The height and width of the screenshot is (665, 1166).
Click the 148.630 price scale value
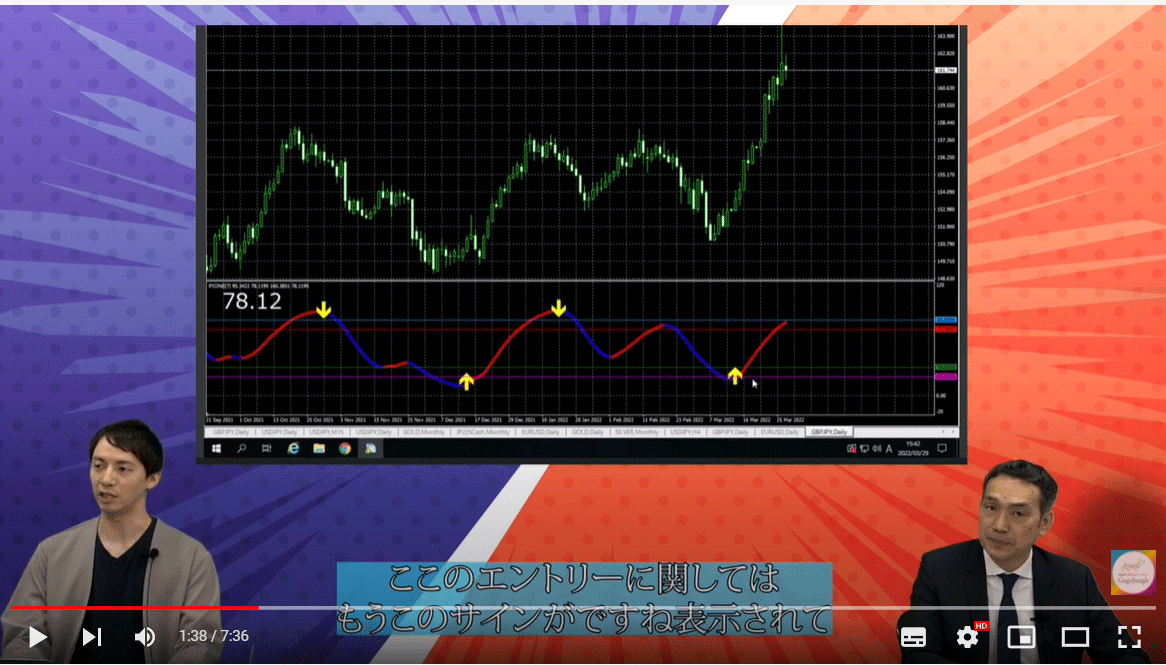(946, 279)
